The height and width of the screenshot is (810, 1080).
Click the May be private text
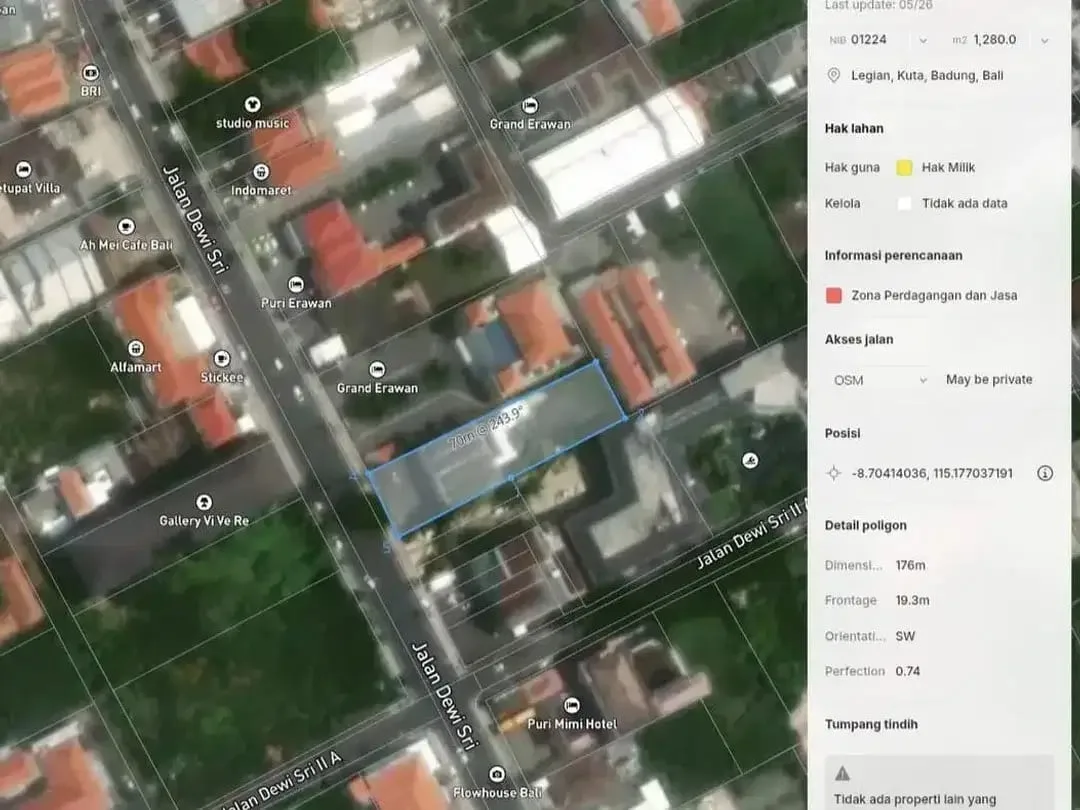pyautogui.click(x=989, y=380)
